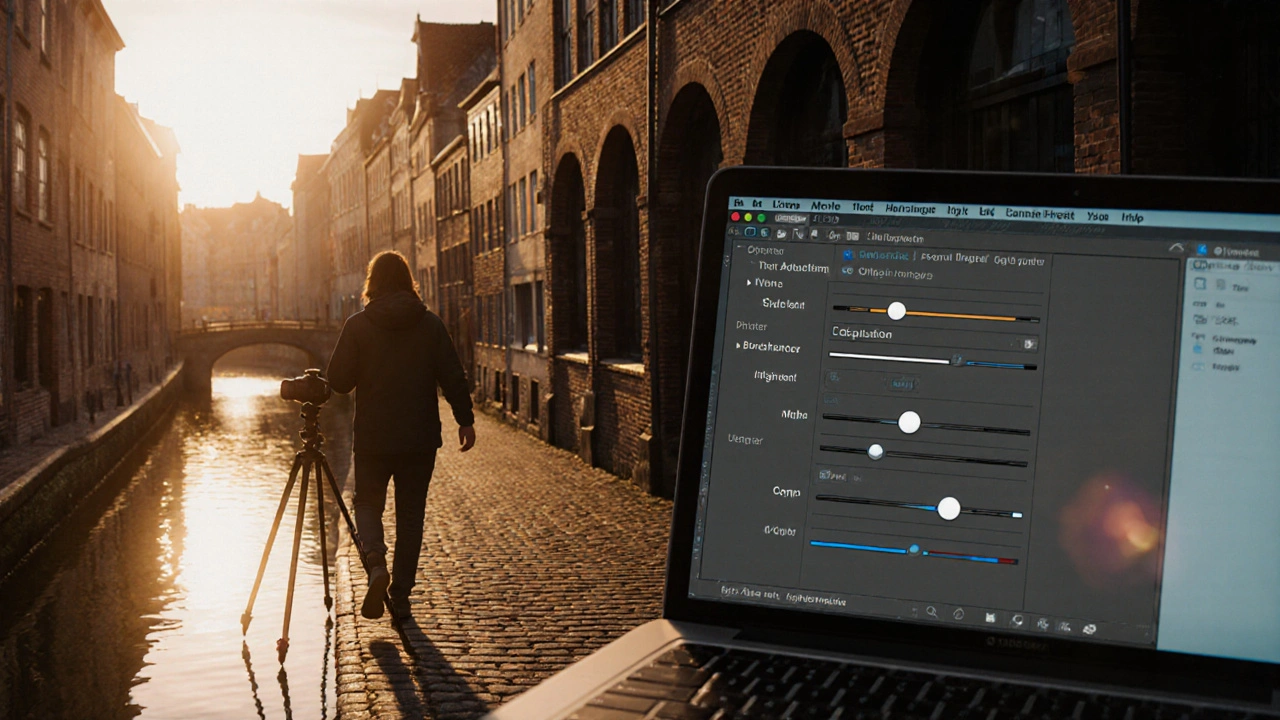Image resolution: width=1280 pixels, height=720 pixels.
Task: Toggle the second checkbox below the first row
Action: 847,271
